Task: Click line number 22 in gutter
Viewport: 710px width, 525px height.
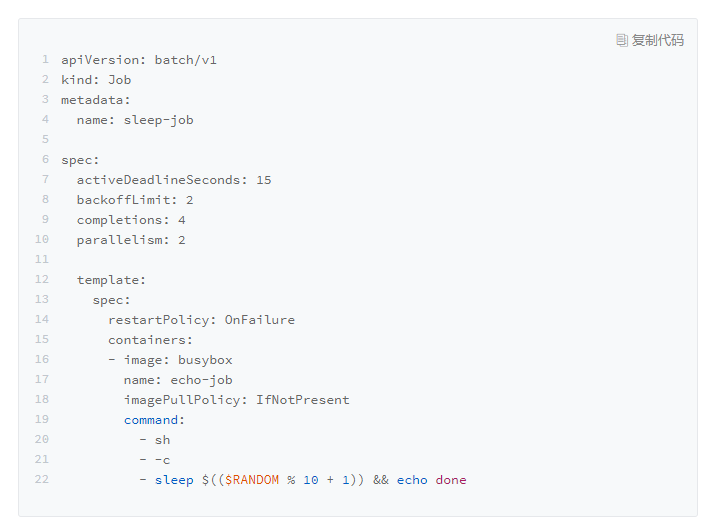Action: pyautogui.click(x=41, y=480)
